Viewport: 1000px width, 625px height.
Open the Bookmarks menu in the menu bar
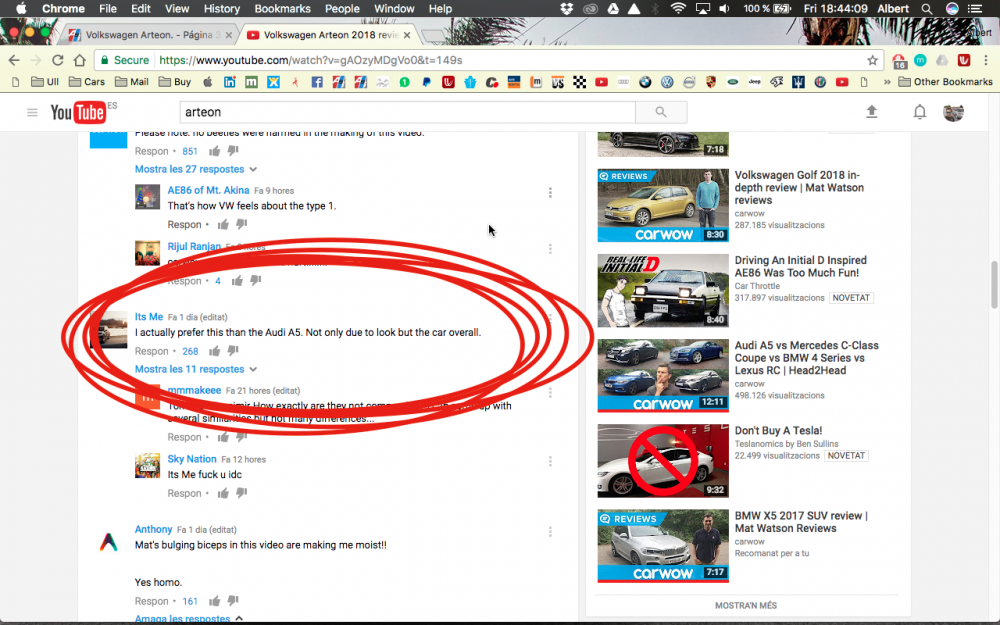tap(283, 9)
